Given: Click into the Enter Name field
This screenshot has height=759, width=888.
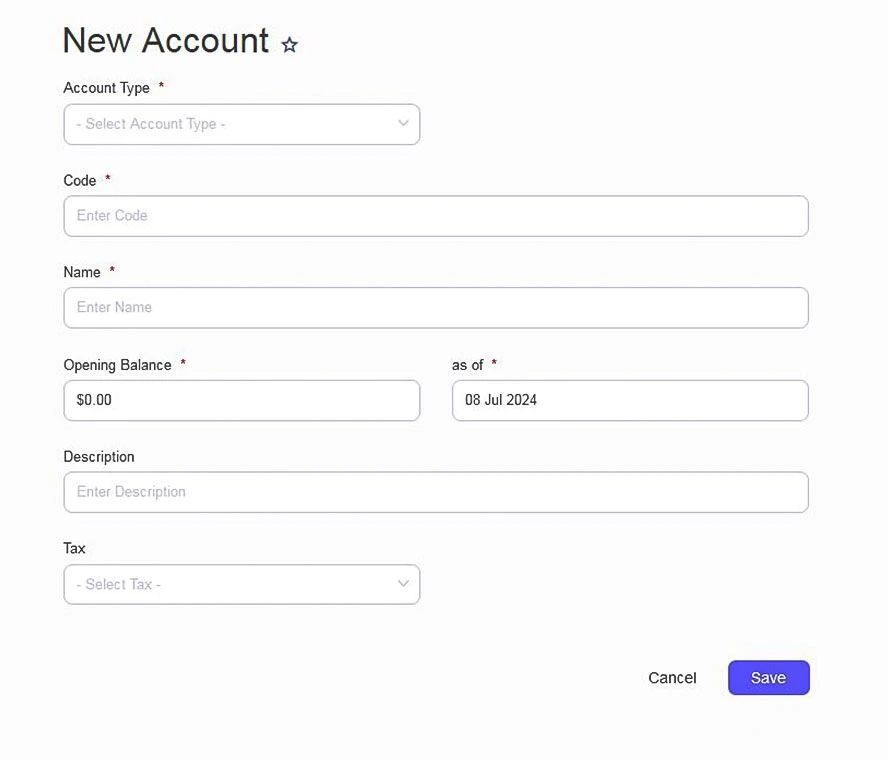Looking at the screenshot, I should click(x=435, y=308).
